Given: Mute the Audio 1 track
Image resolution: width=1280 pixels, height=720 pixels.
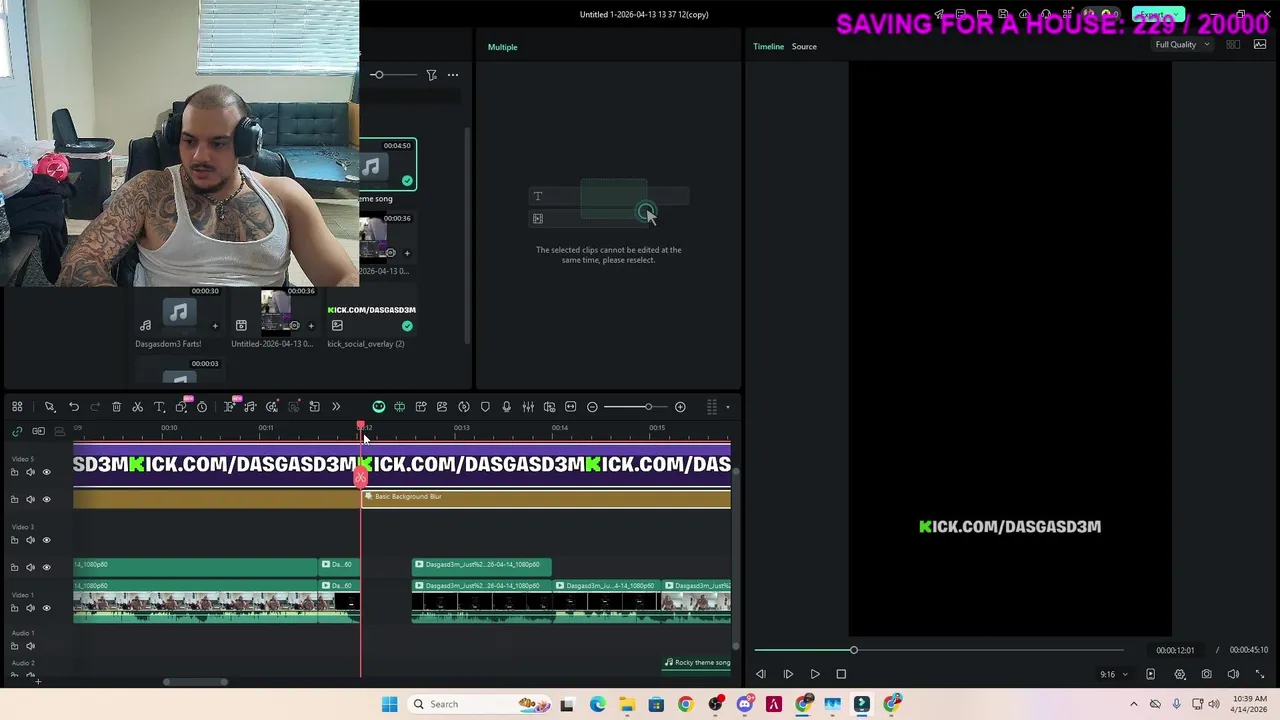Looking at the screenshot, I should tap(30, 646).
